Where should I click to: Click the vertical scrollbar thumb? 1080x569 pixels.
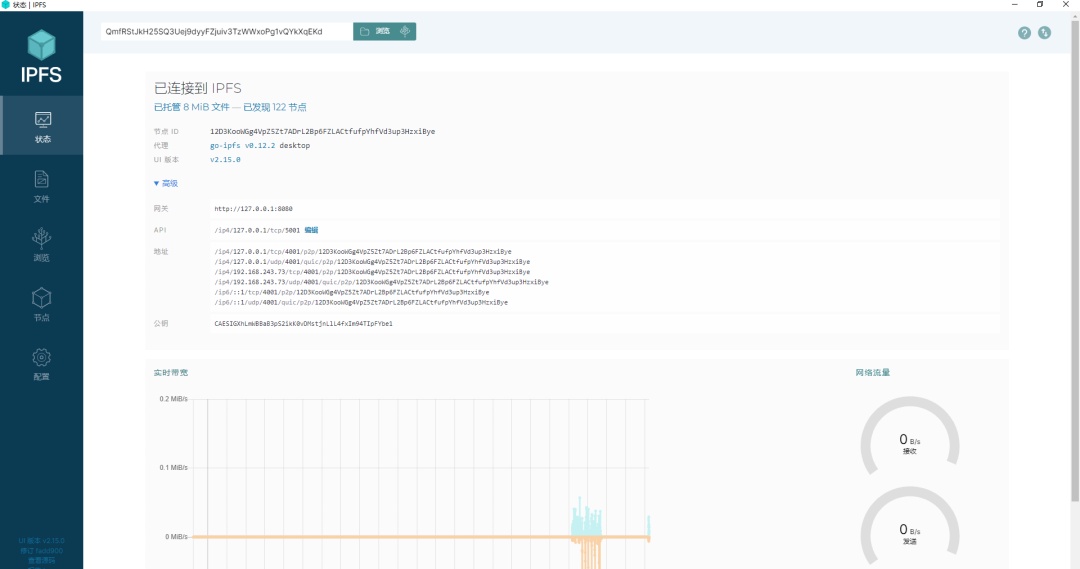pyautogui.click(x=1074, y=260)
